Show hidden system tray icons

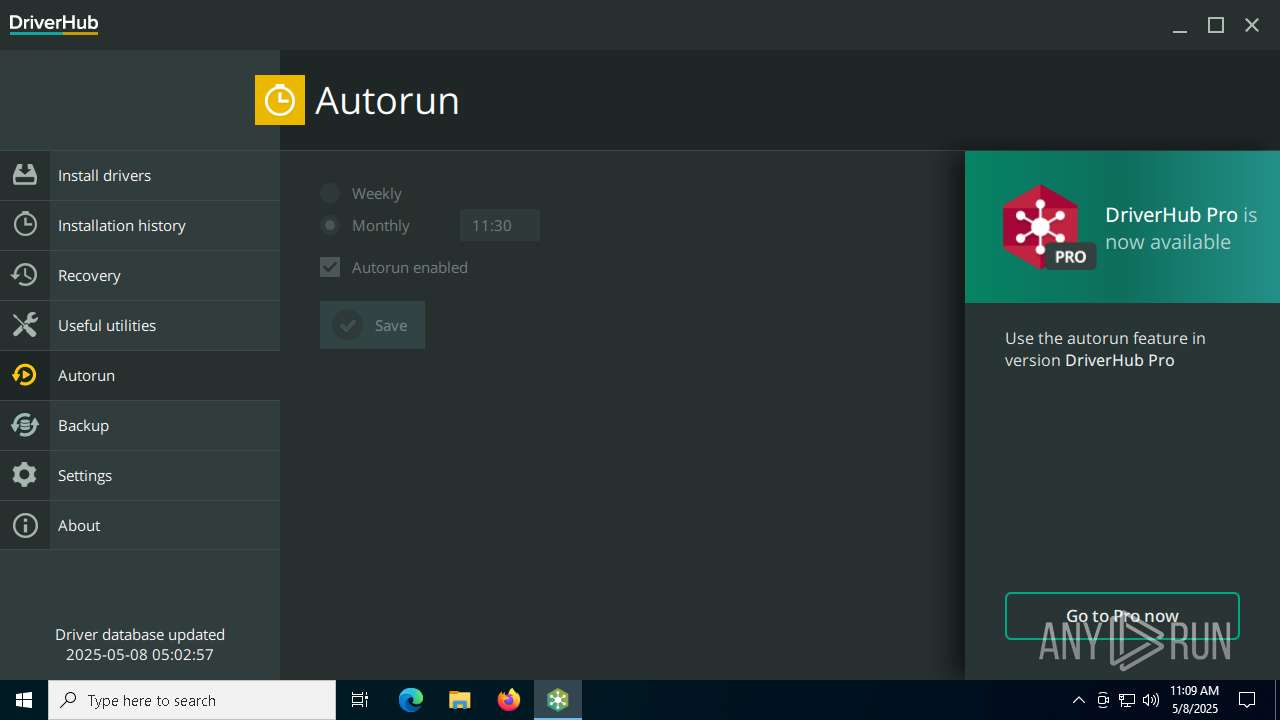point(1078,700)
